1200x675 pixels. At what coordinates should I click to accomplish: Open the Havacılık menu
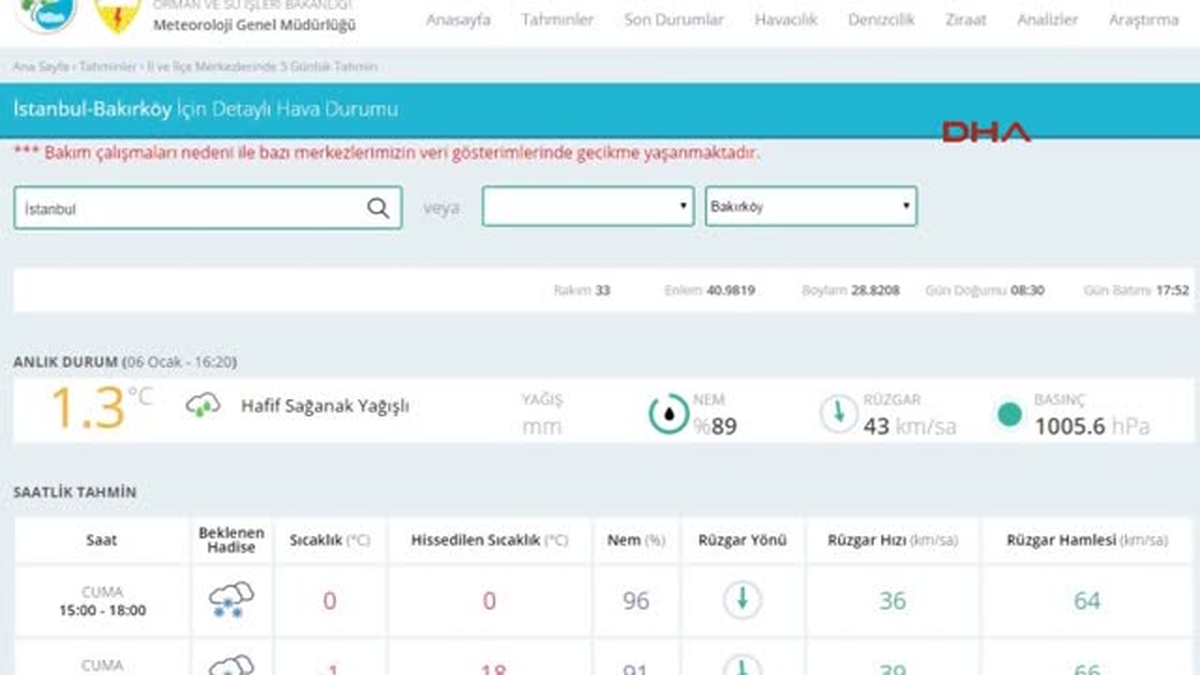pos(786,20)
